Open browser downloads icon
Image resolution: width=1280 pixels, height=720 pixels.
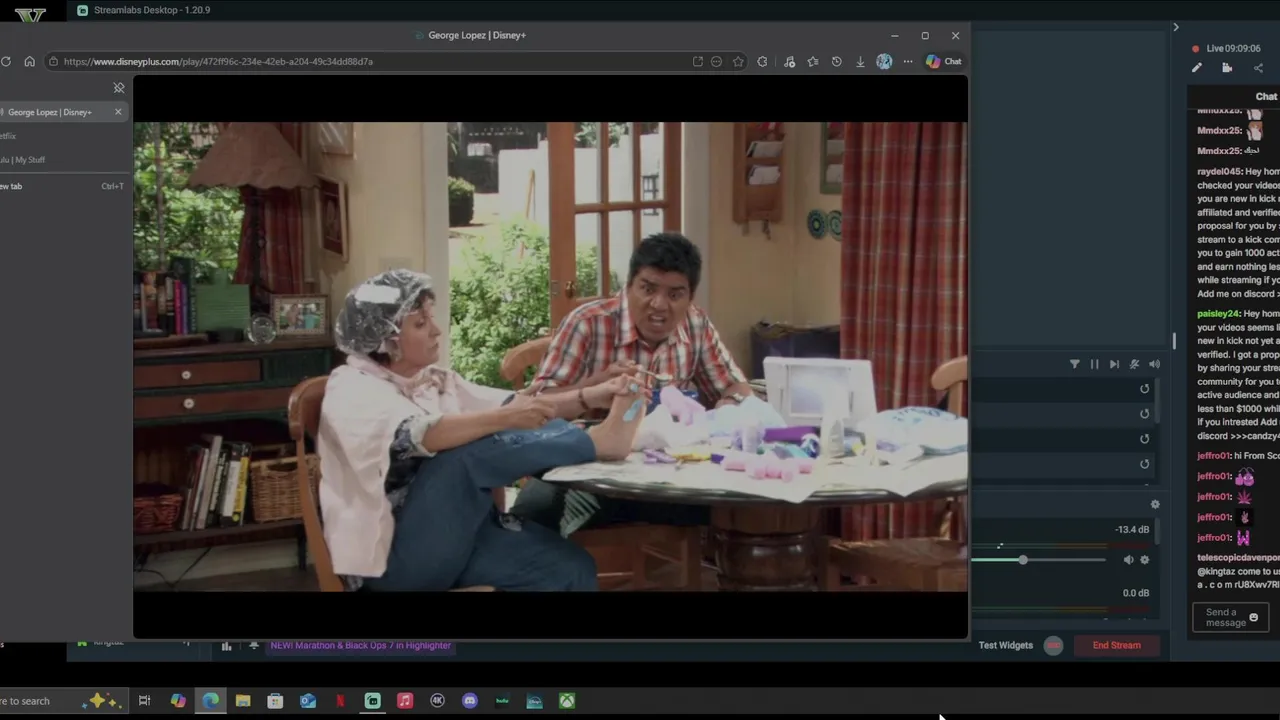pos(860,61)
